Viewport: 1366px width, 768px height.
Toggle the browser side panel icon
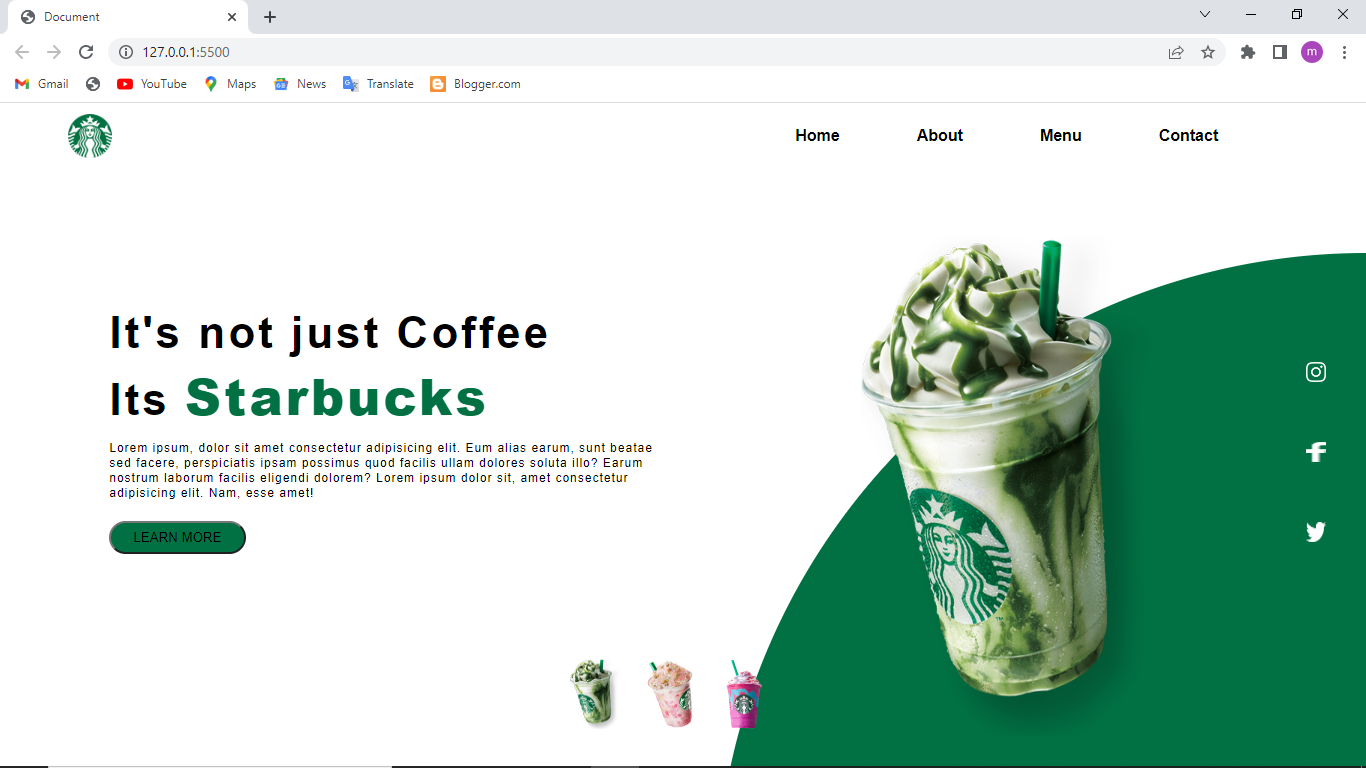click(1280, 52)
